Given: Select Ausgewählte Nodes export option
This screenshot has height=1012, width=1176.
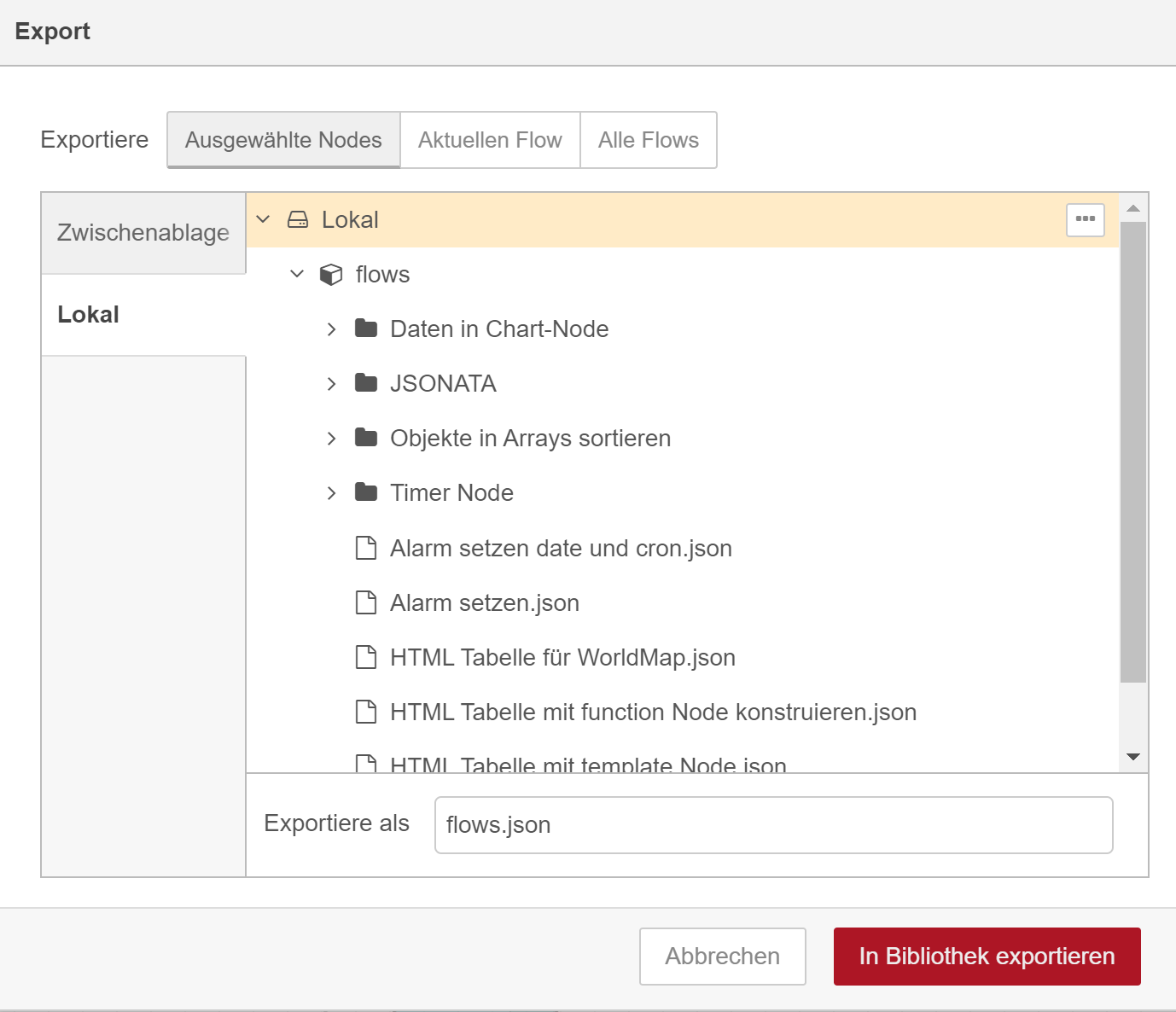Looking at the screenshot, I should click(283, 140).
